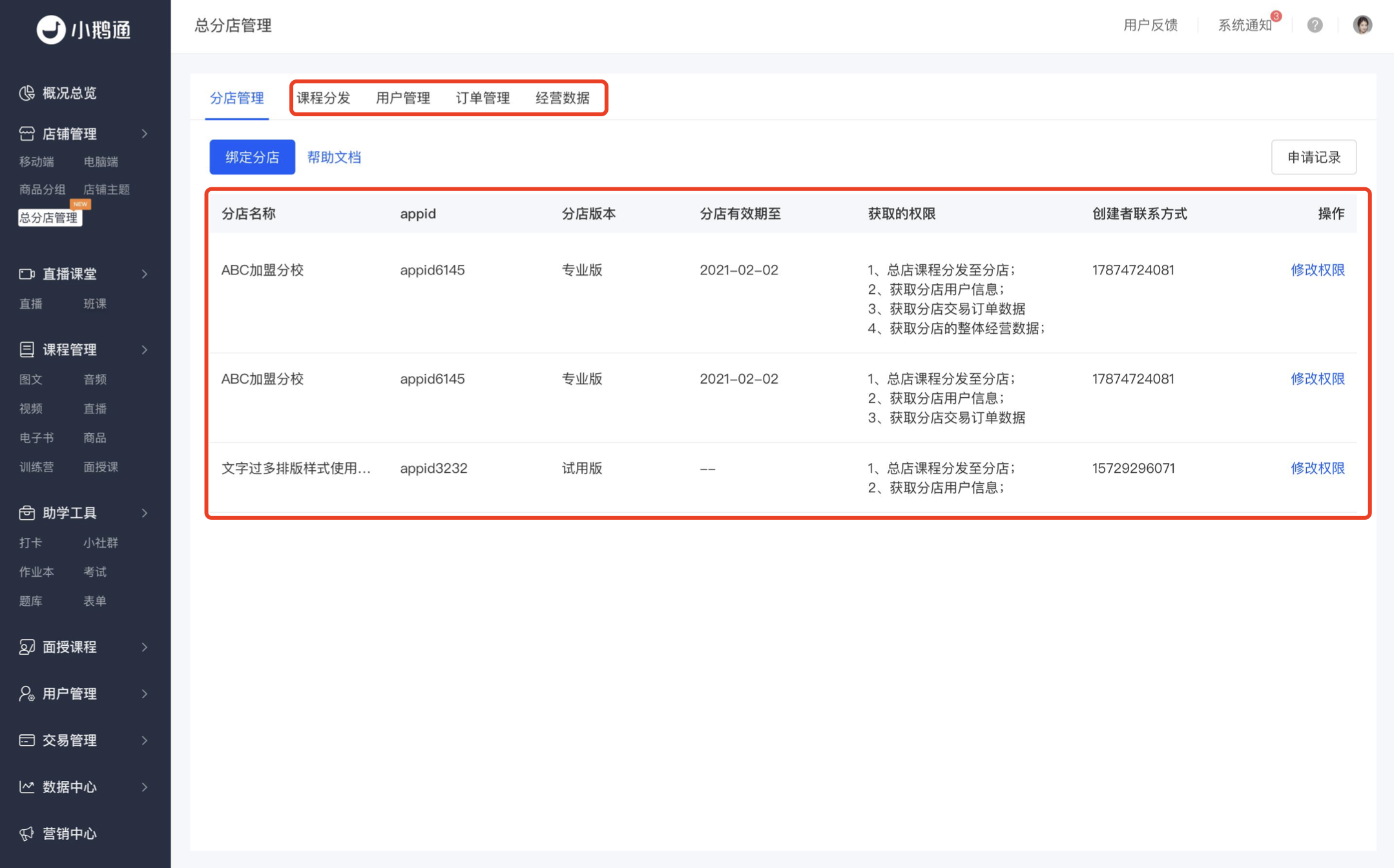Screen dimensions: 1394x868
Task: Click the 文字过多排版样式使用... branch name
Action: pos(296,468)
